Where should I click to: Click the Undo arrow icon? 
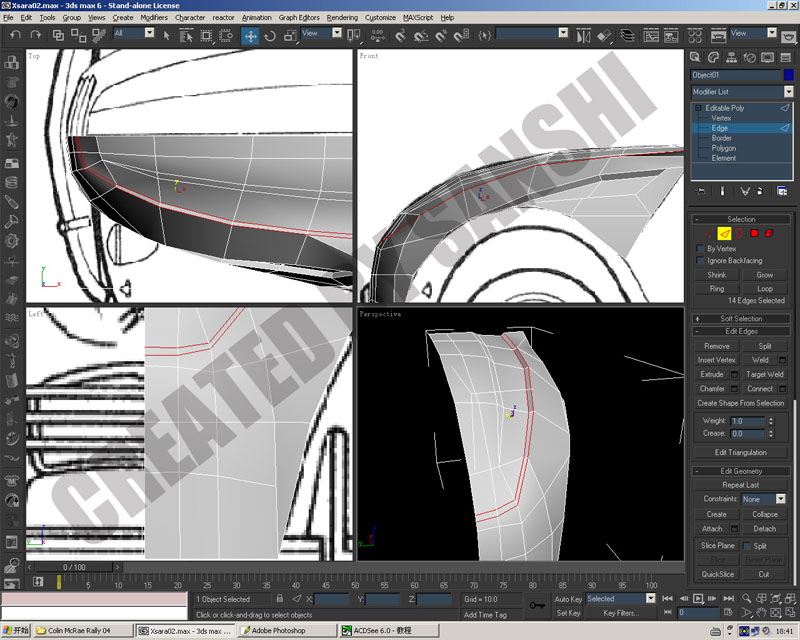[16, 35]
